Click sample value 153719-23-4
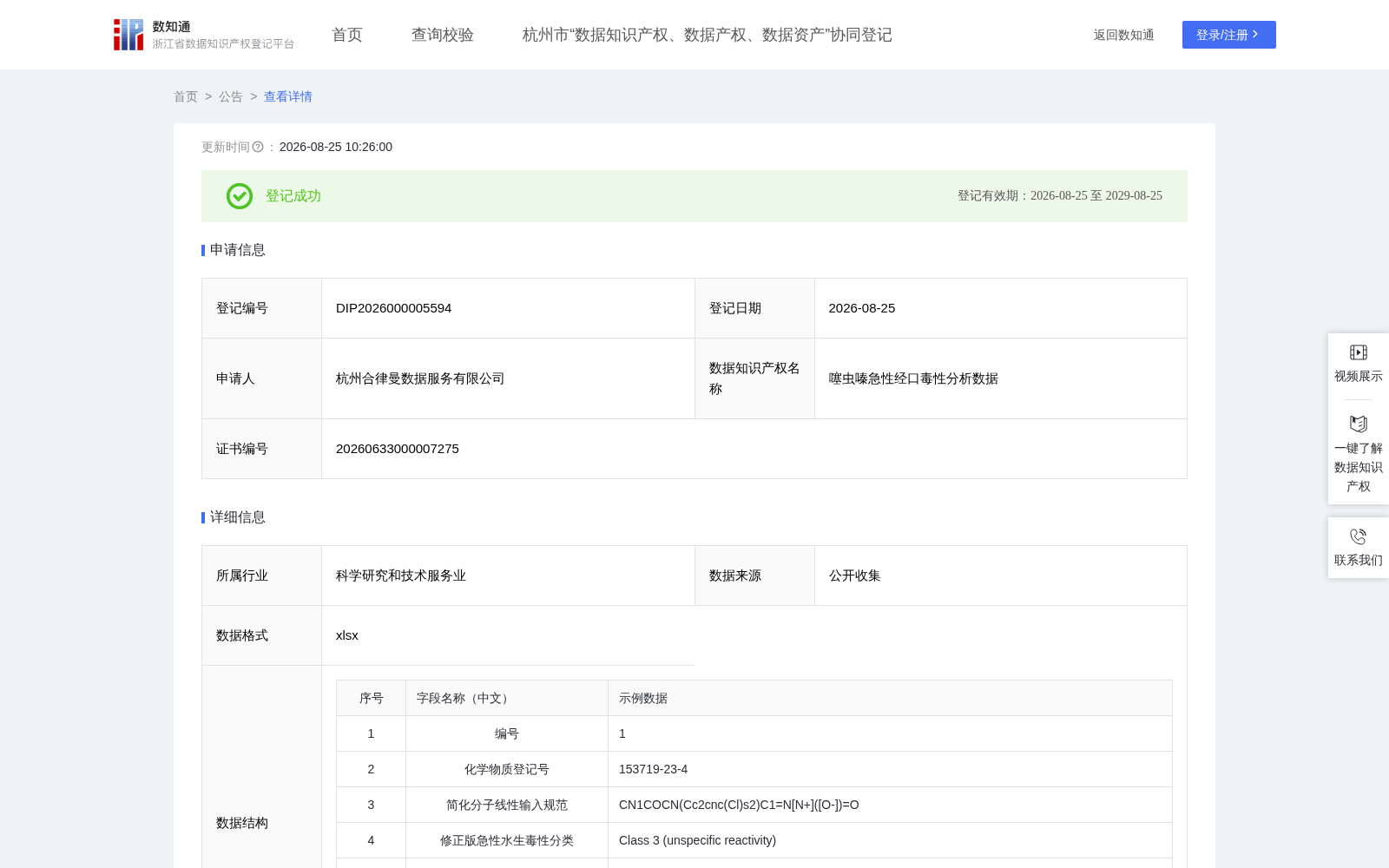Image resolution: width=1389 pixels, height=868 pixels. click(653, 769)
